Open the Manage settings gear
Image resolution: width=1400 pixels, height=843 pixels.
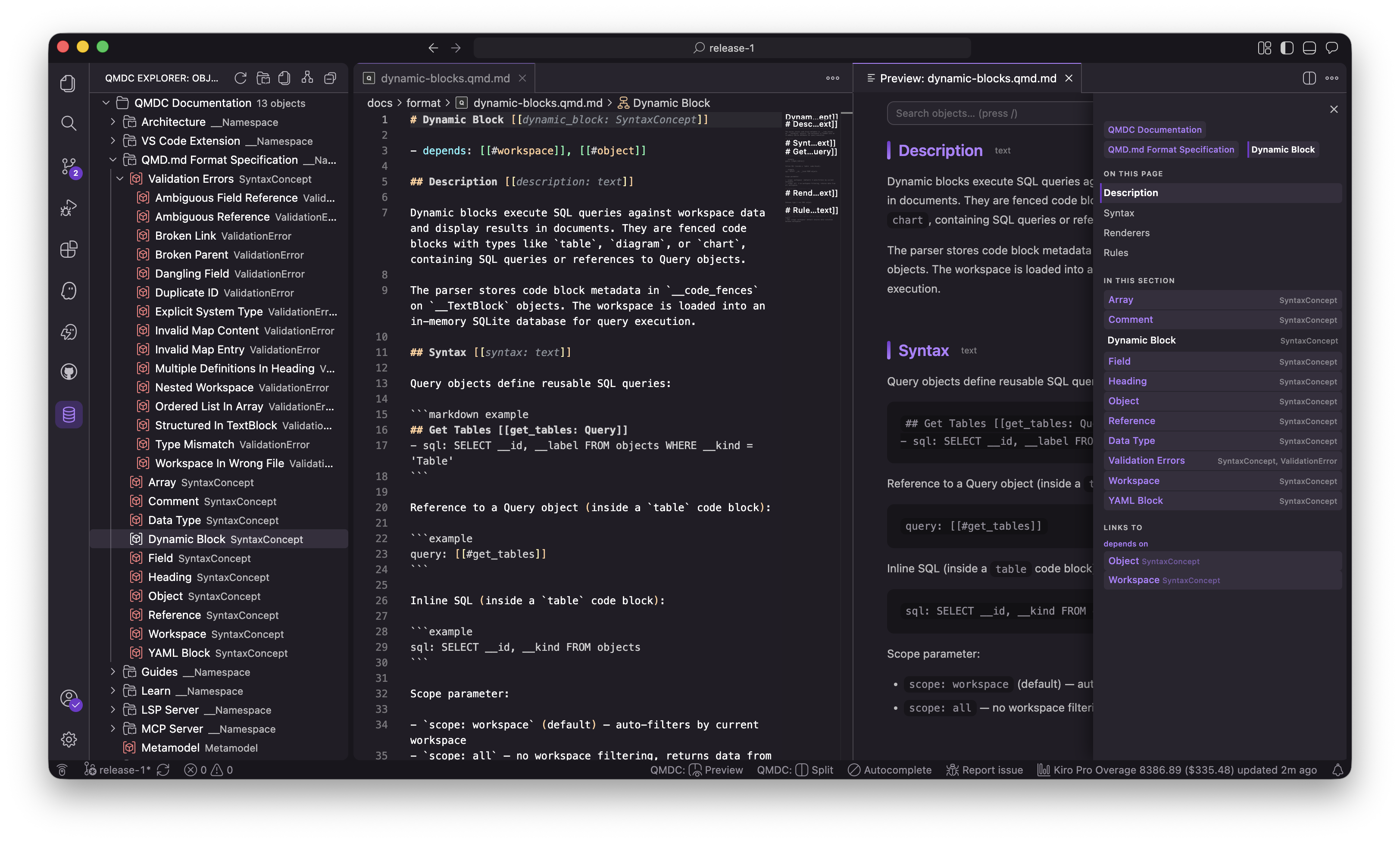tap(68, 739)
